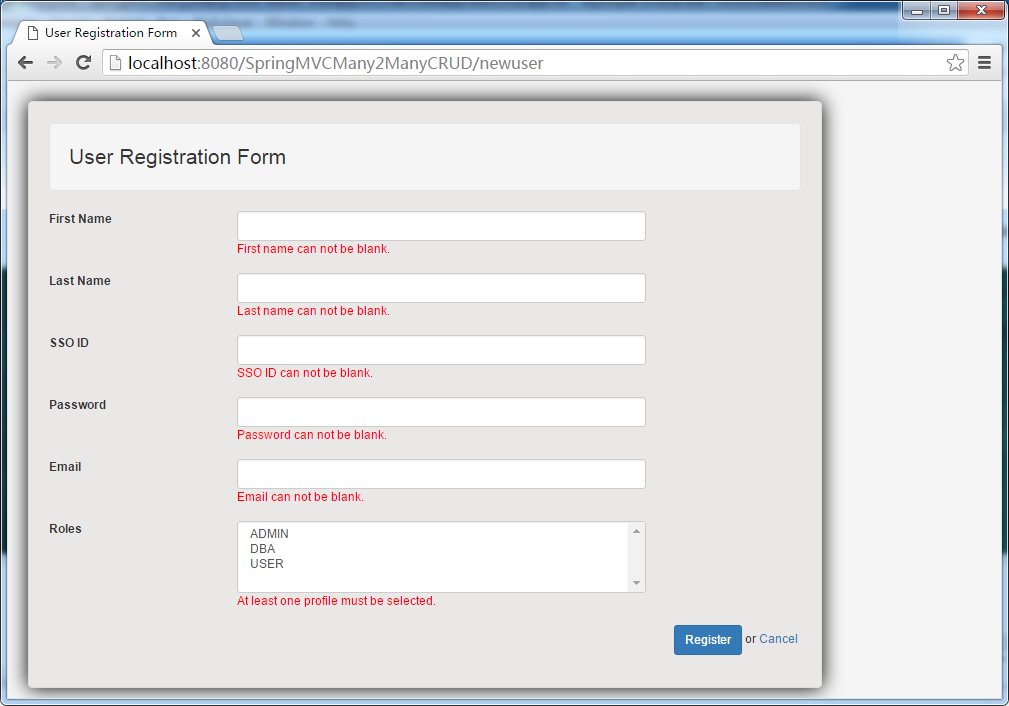Select the User Registration Form tab

click(111, 33)
